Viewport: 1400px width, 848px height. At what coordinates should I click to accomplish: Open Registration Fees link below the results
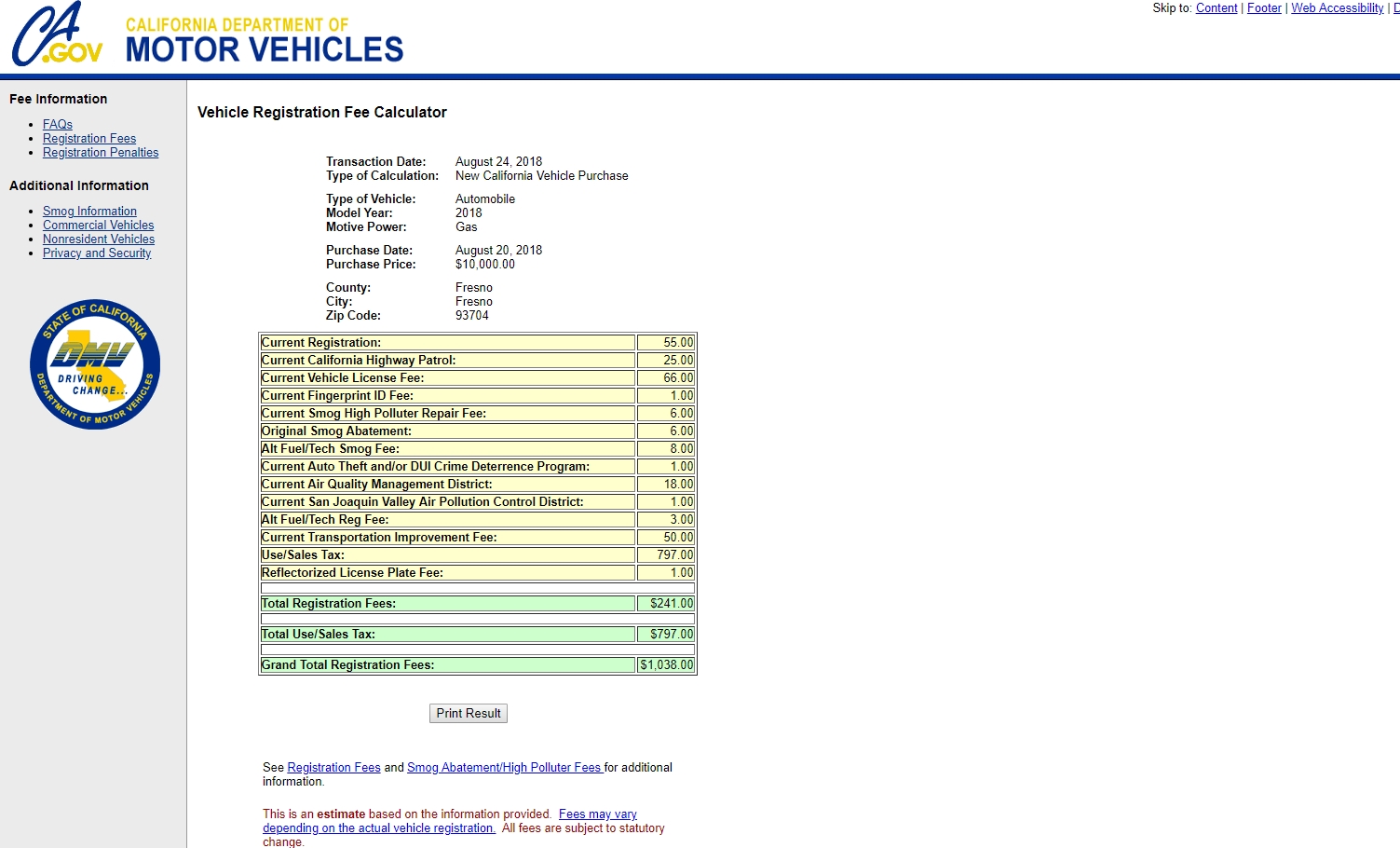333,768
